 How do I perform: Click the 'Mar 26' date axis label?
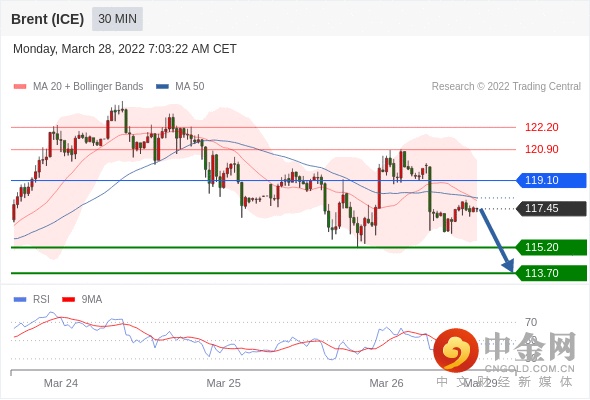click(x=386, y=383)
